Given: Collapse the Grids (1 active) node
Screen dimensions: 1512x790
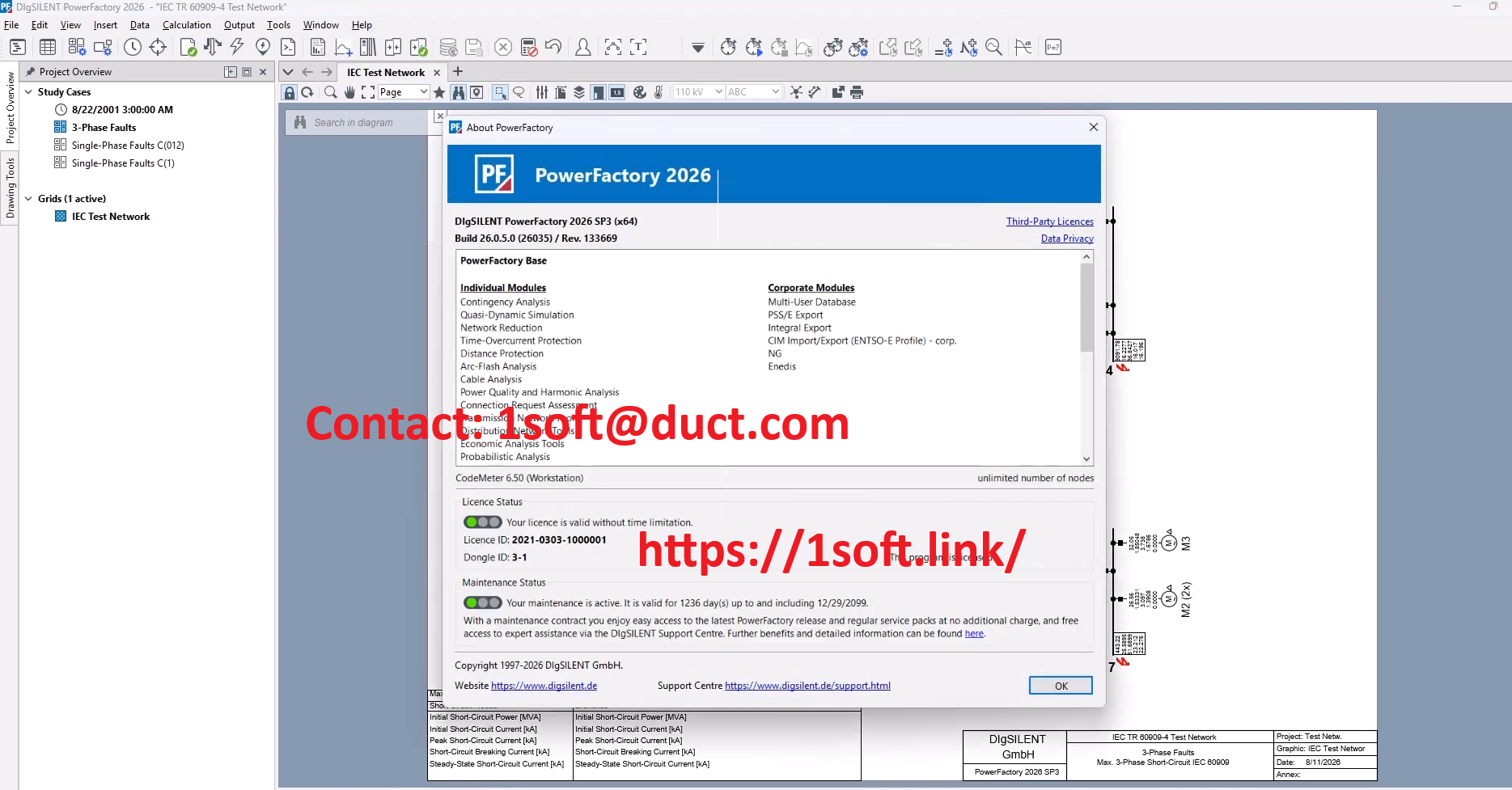Looking at the screenshot, I should 29,199.
